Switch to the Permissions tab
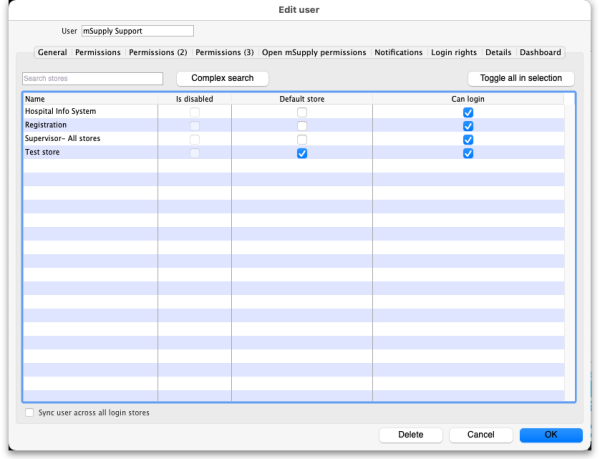The width and height of the screenshot is (600, 459). (x=98, y=52)
